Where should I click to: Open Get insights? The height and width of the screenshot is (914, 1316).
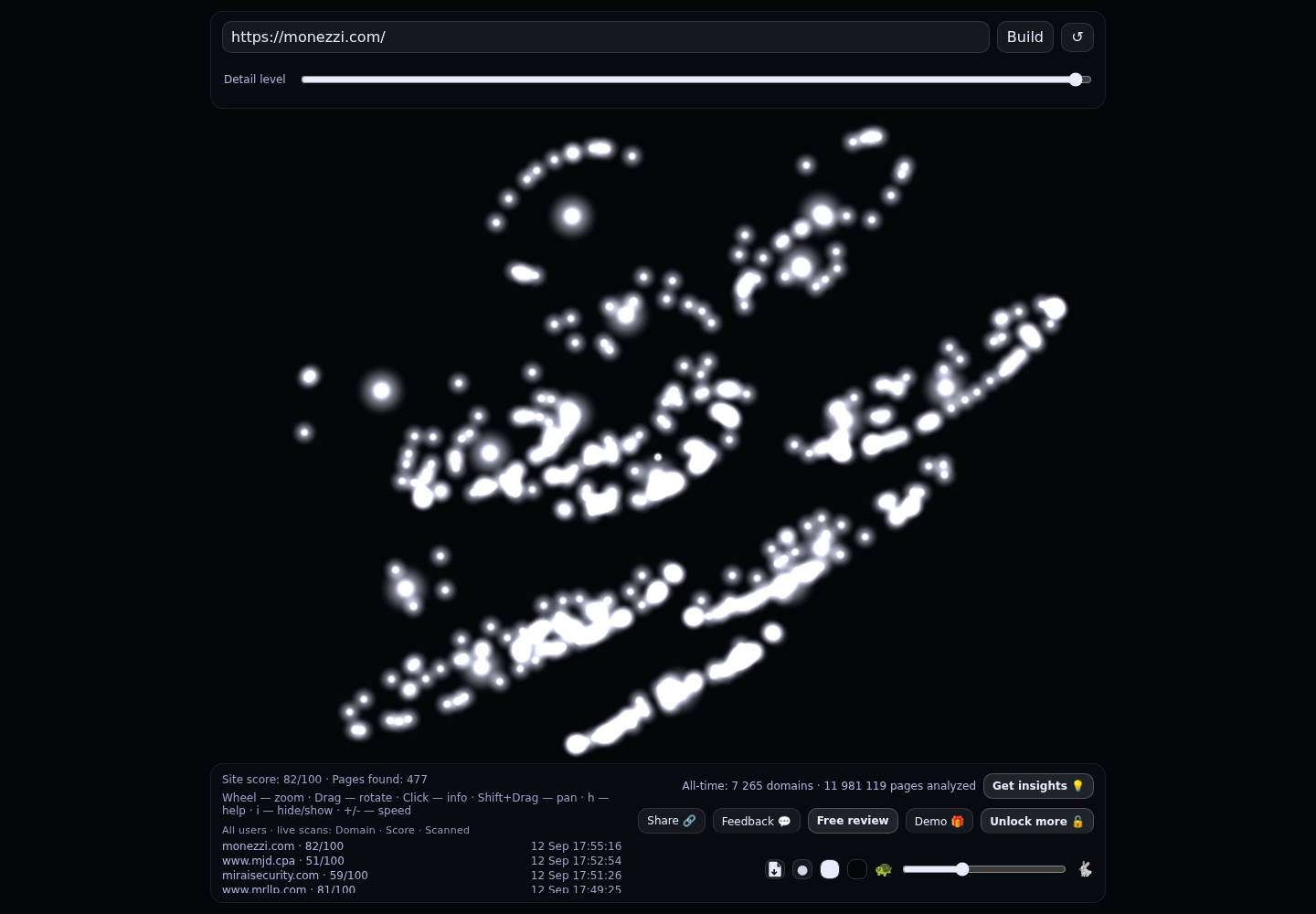click(1038, 786)
